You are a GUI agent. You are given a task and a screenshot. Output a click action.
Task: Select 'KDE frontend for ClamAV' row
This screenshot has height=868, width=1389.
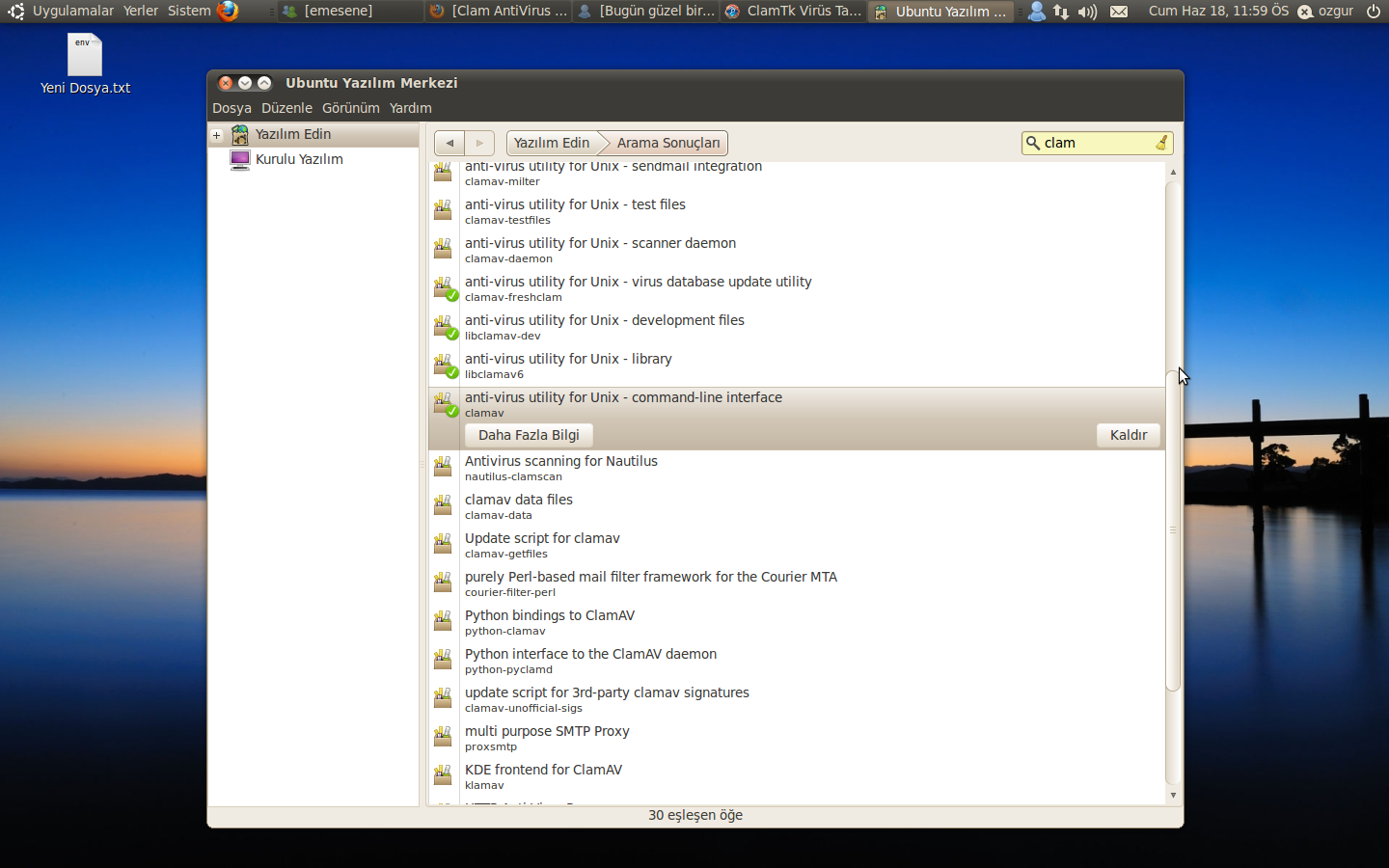pos(797,775)
